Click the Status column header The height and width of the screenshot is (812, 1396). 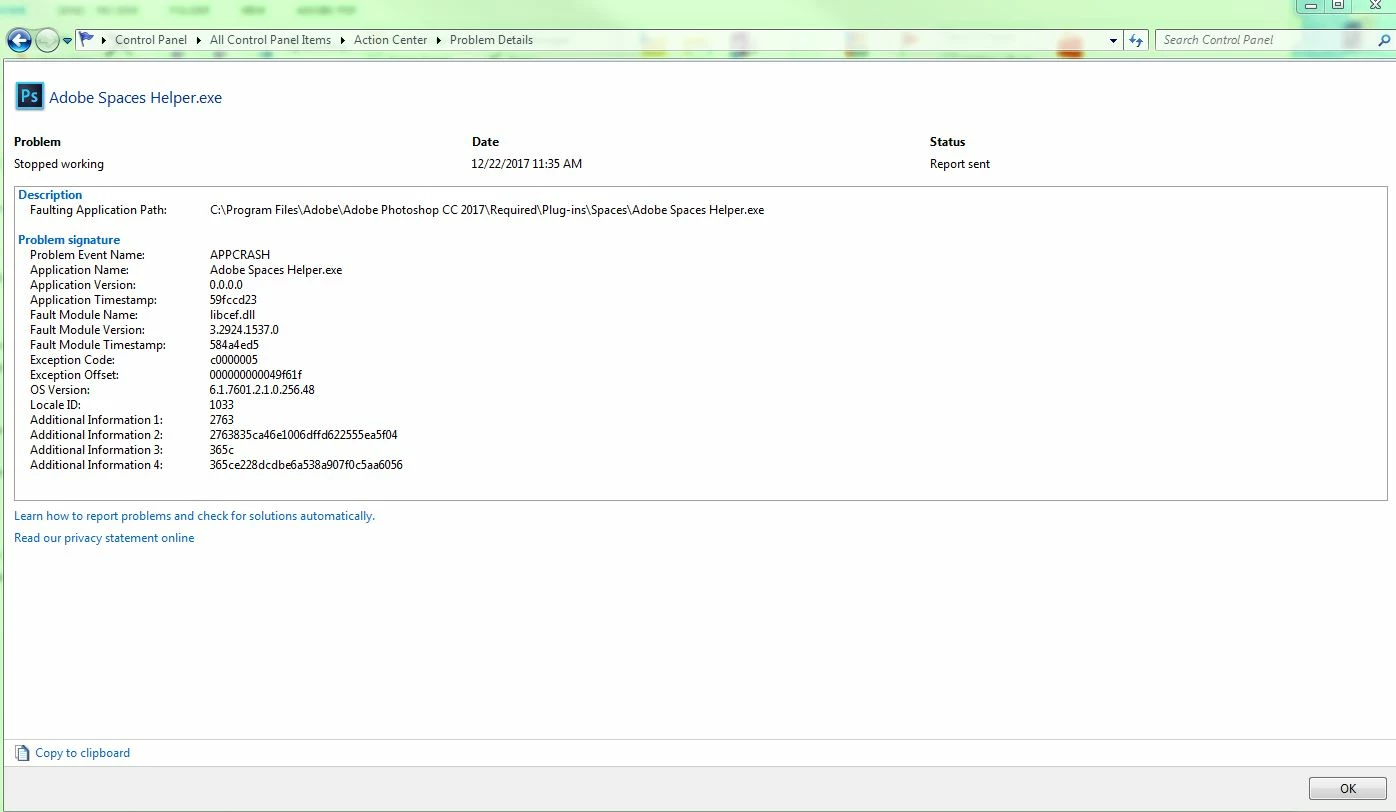pyautogui.click(x=947, y=142)
